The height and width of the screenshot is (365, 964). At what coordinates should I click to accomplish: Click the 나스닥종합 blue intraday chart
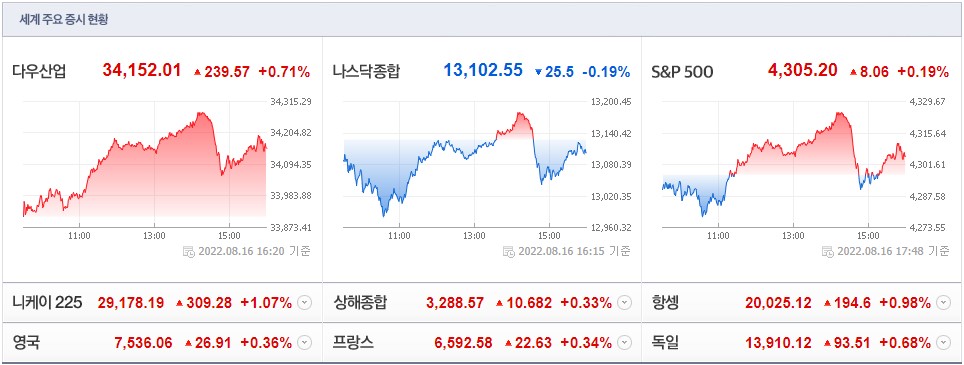coord(465,165)
